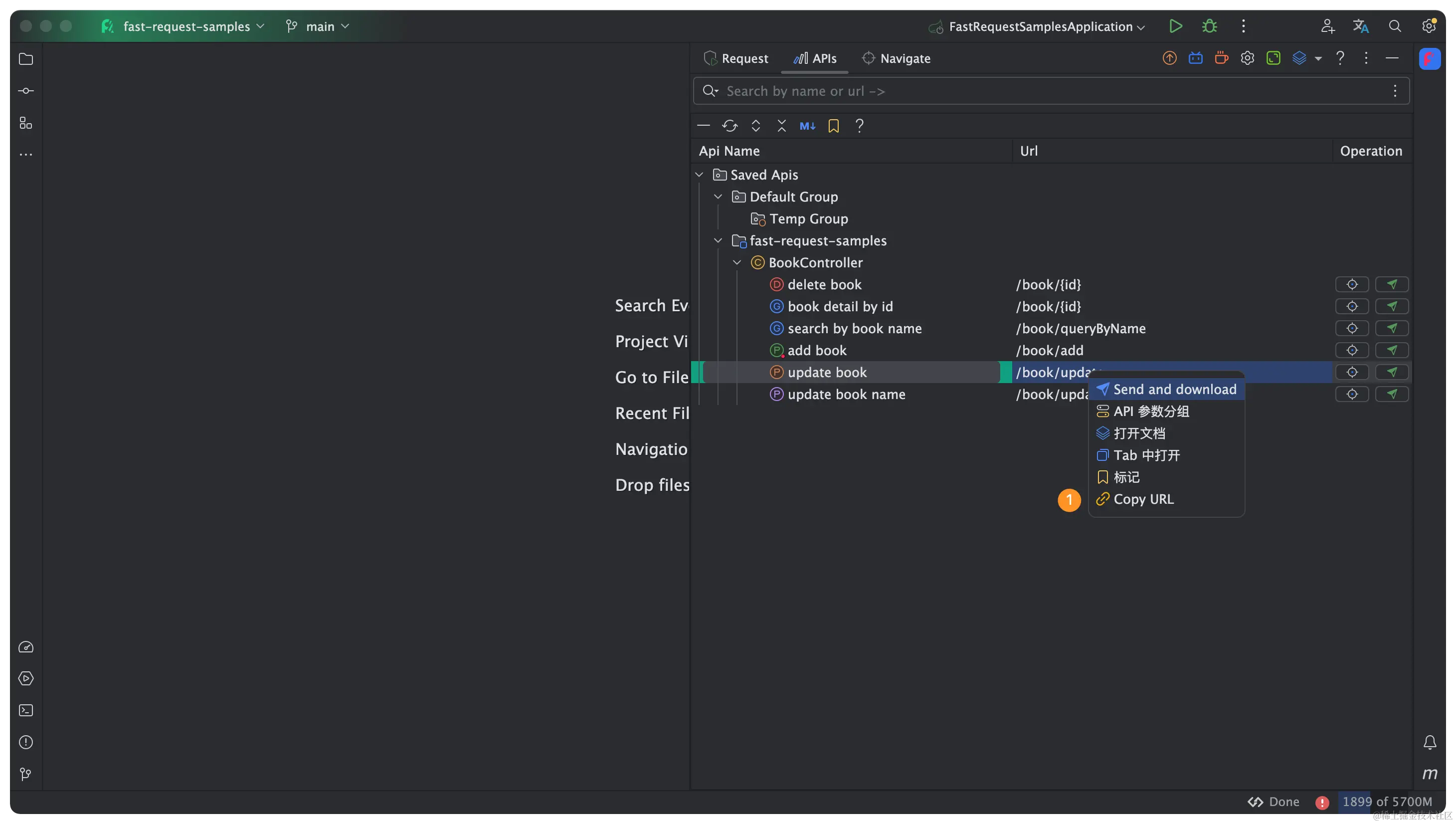Choose 打开文档 from context menu
This screenshot has height=824, width=1456.
(1166, 433)
